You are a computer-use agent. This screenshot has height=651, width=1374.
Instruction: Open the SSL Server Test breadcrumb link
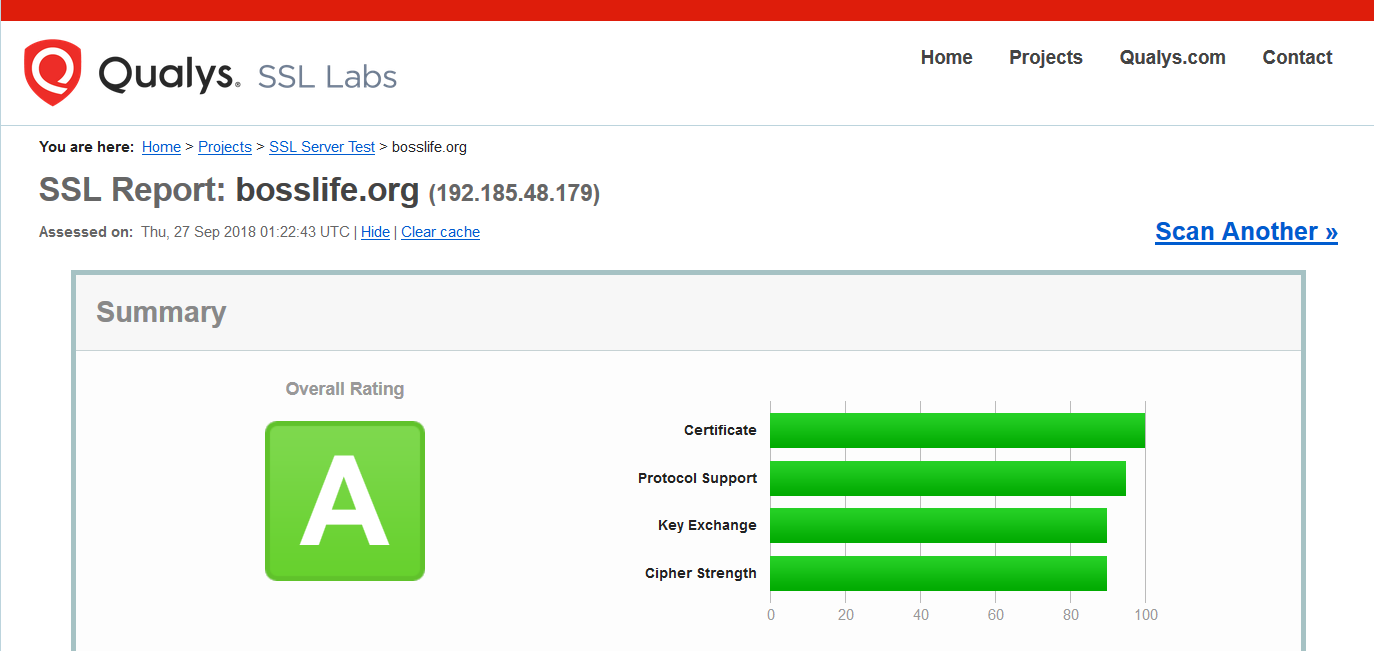(x=322, y=147)
